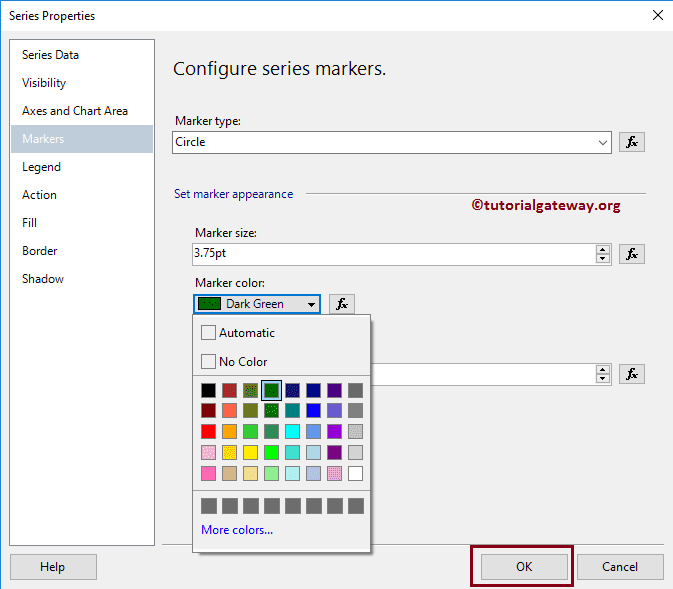Pick the tan swatch in bottom row
The image size is (673, 589).
pos(229,473)
